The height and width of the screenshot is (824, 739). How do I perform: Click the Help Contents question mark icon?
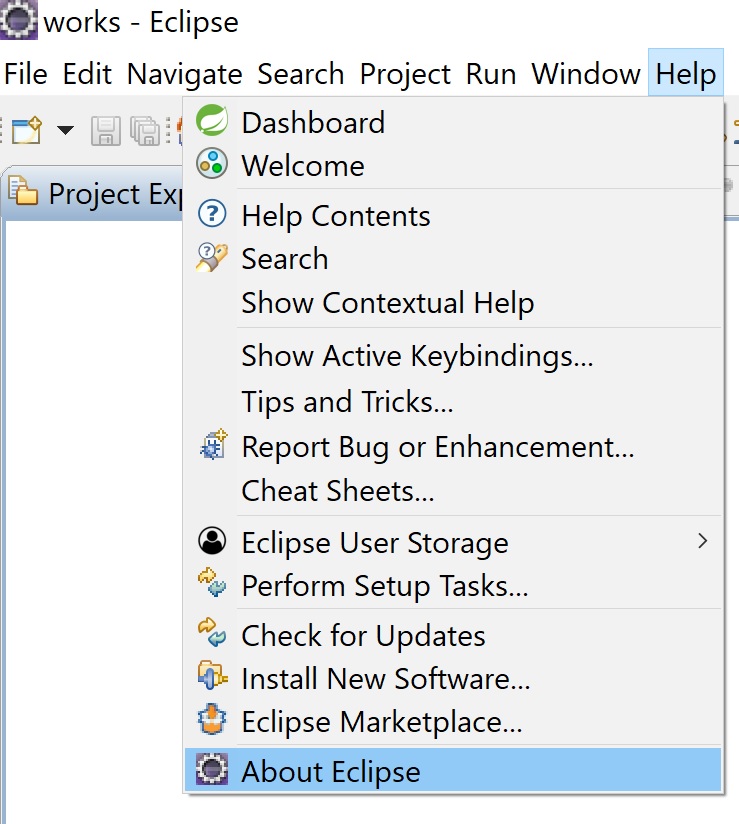point(212,213)
